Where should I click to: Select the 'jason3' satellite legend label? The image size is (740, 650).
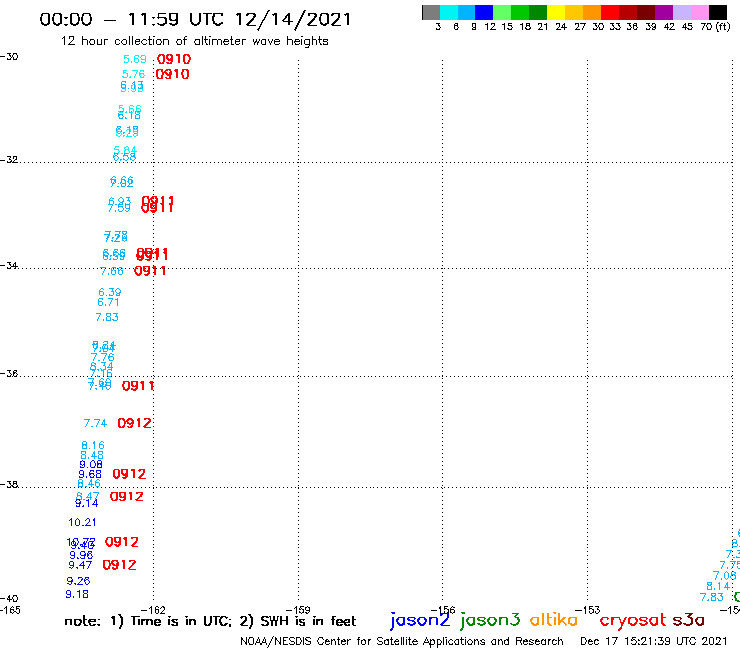tap(490, 620)
